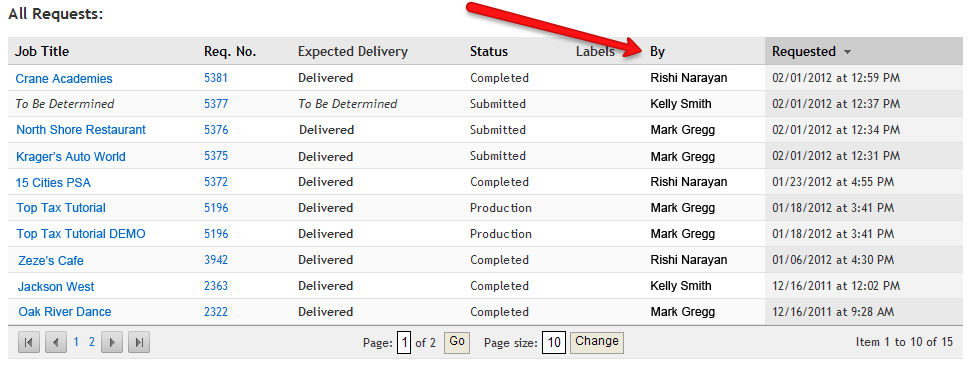
Task: Open the Crane Academies job
Action: click(x=64, y=79)
